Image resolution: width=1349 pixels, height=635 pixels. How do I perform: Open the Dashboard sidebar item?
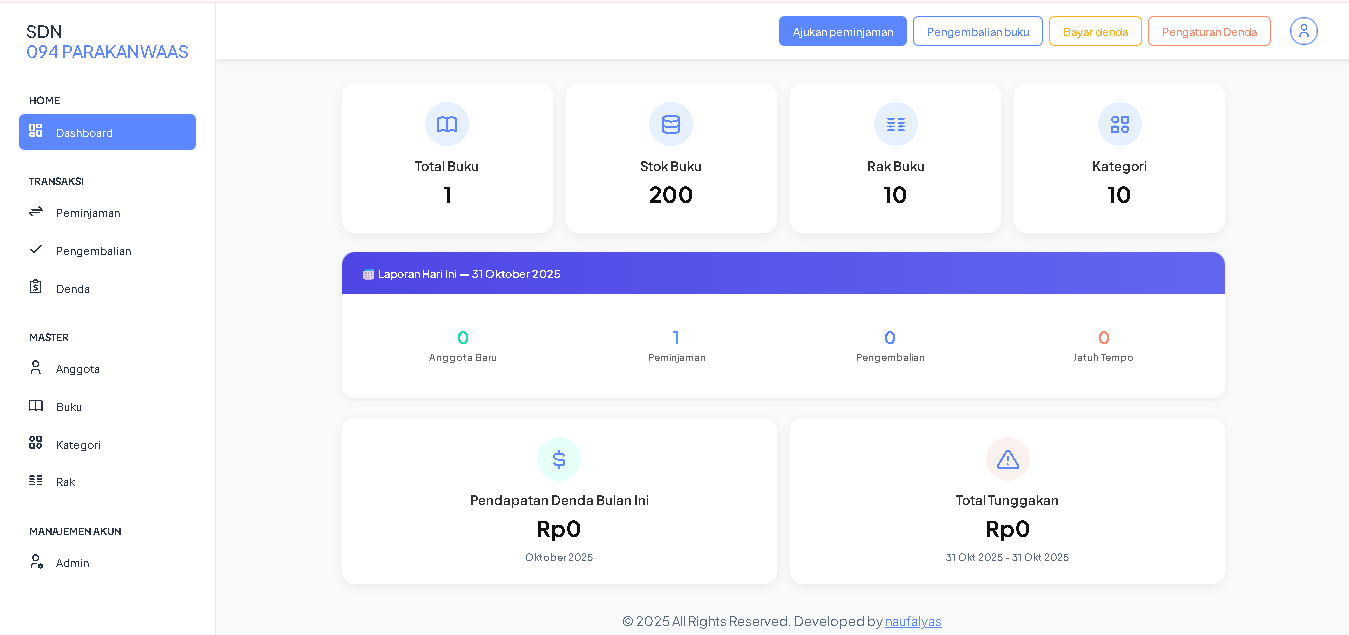pos(107,132)
